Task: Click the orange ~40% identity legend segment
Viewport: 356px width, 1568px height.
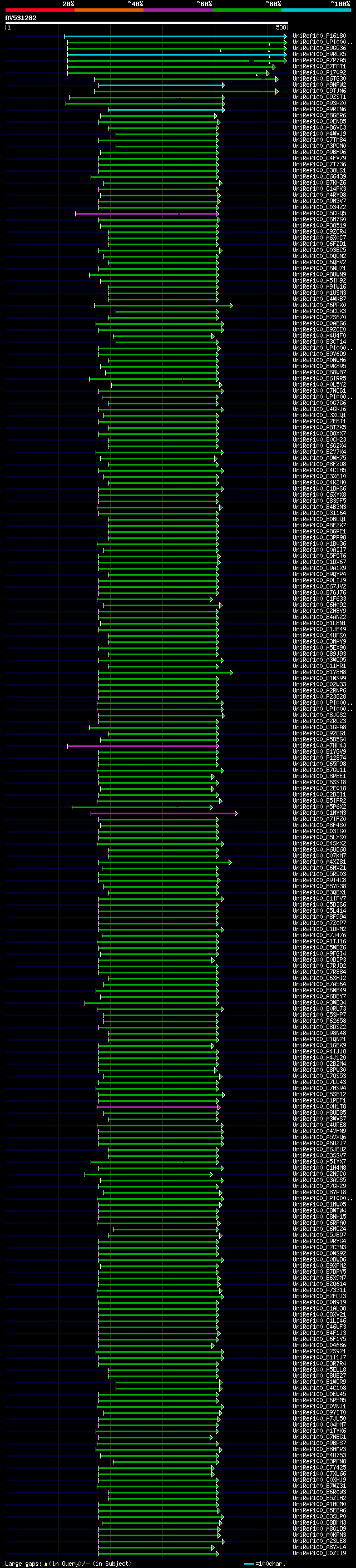Action: [x=109, y=10]
